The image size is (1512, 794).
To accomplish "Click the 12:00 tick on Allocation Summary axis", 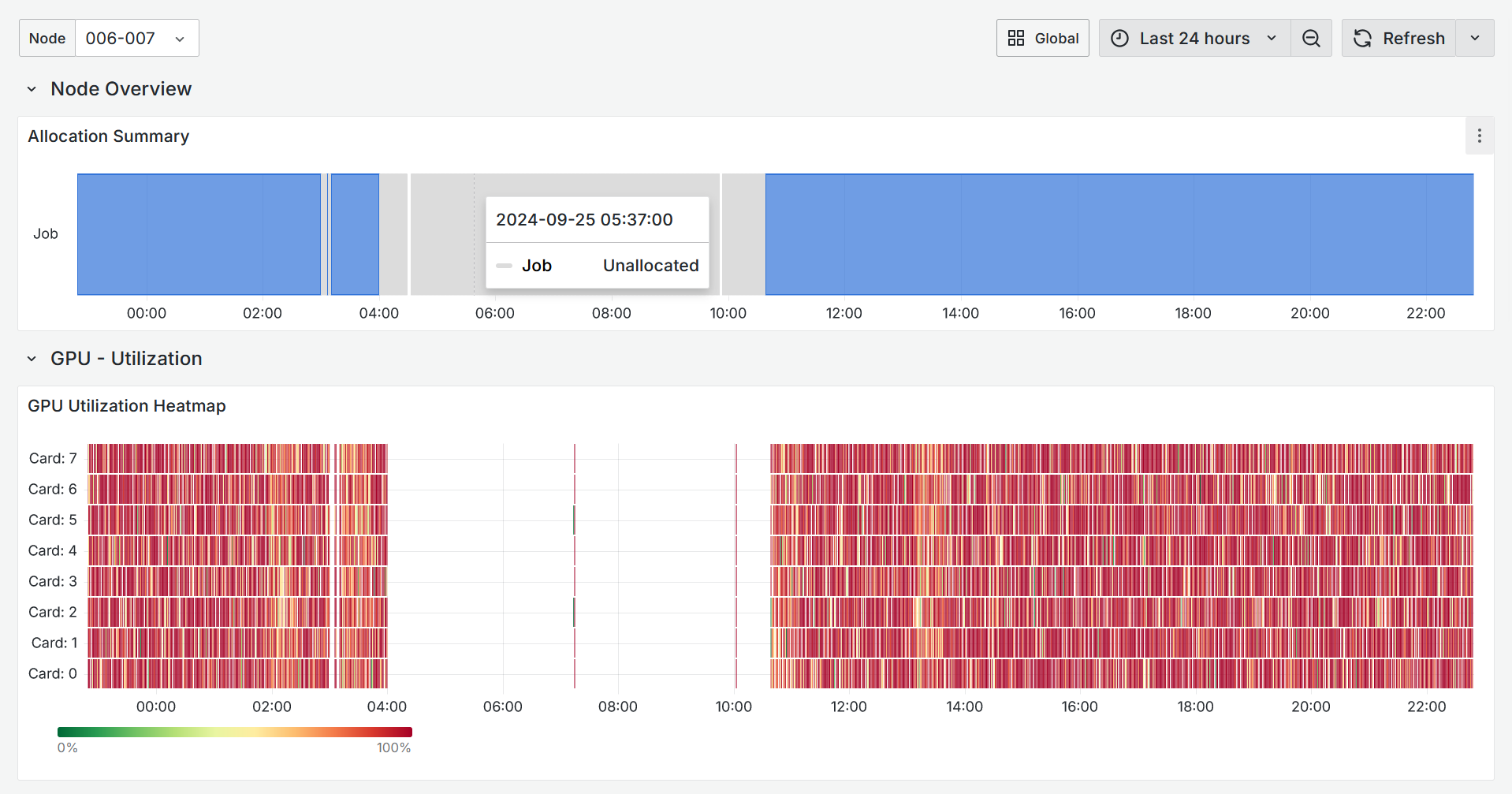I will [844, 313].
